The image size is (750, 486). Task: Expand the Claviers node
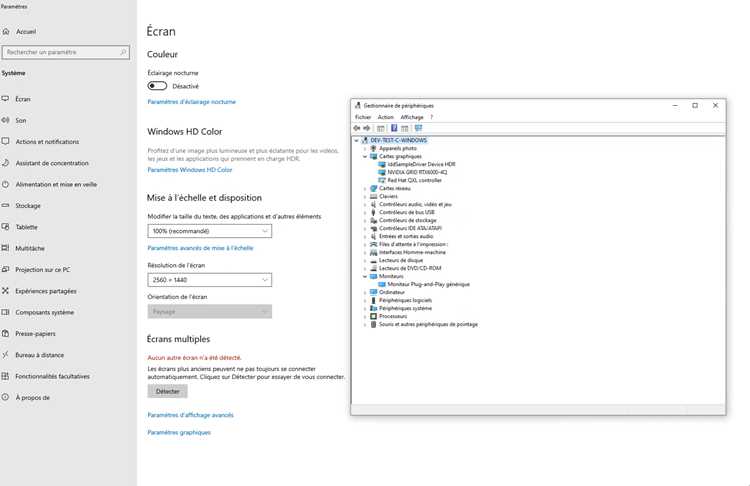(365, 197)
